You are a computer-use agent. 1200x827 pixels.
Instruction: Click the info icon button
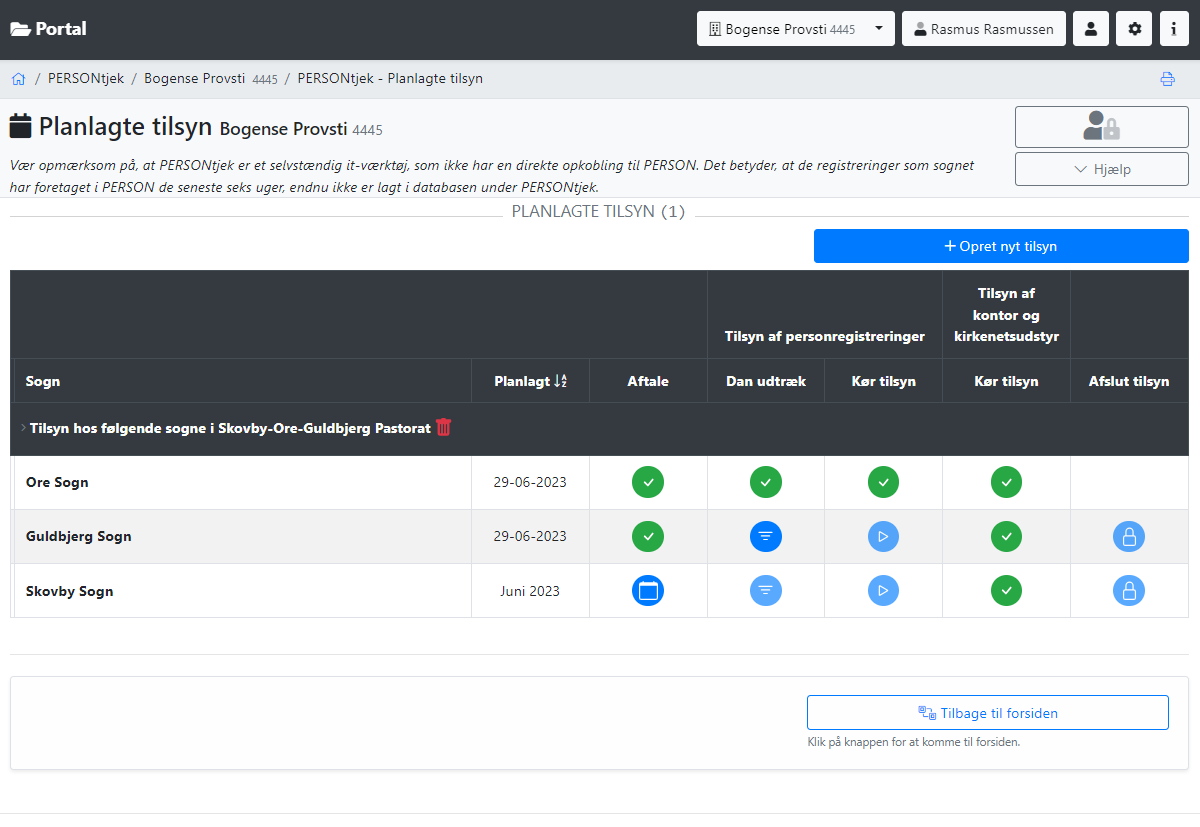[x=1174, y=29]
